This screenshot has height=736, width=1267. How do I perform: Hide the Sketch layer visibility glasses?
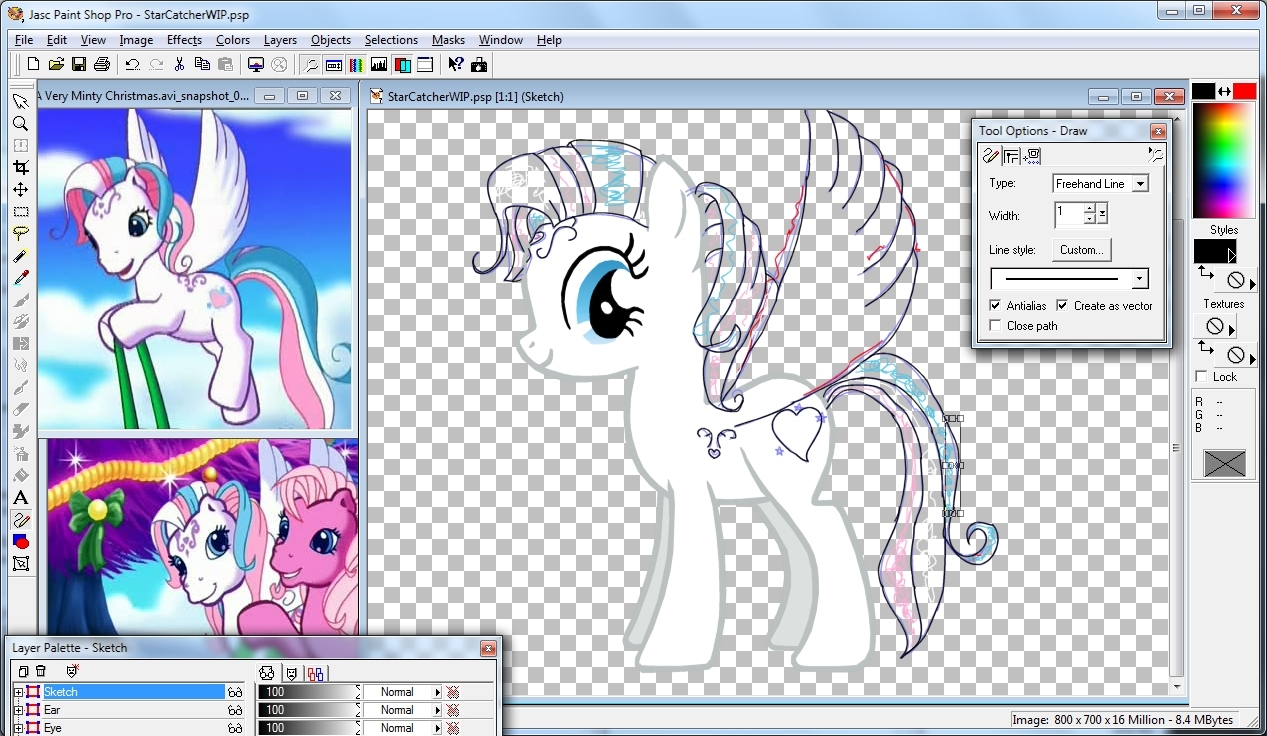point(235,692)
